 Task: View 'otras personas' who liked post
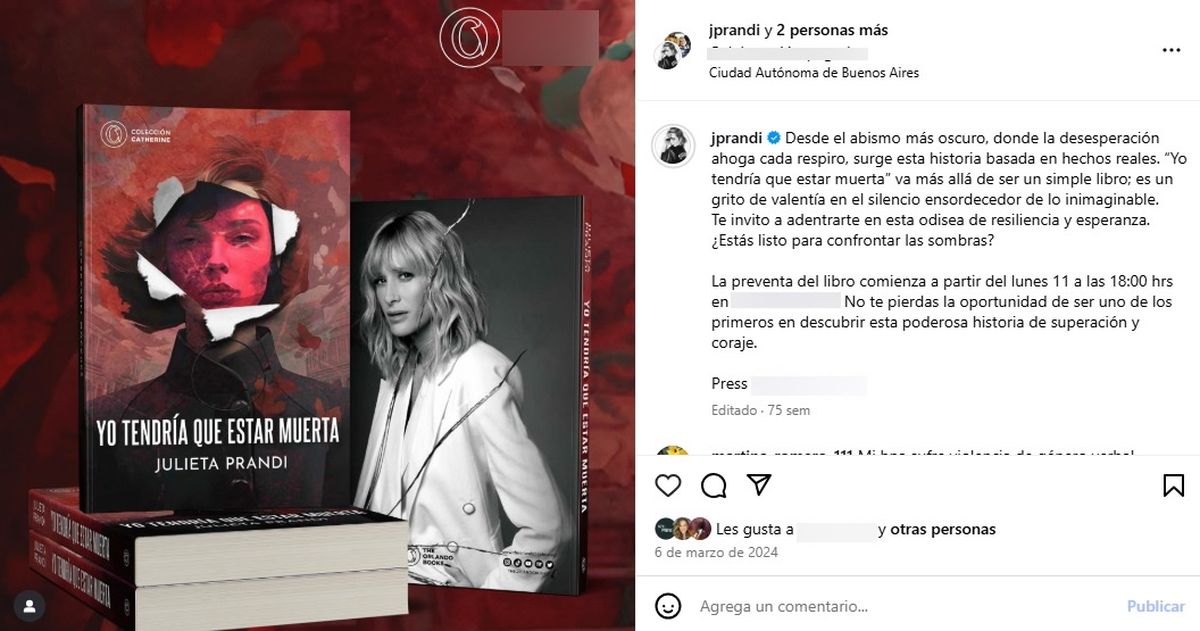(943, 530)
